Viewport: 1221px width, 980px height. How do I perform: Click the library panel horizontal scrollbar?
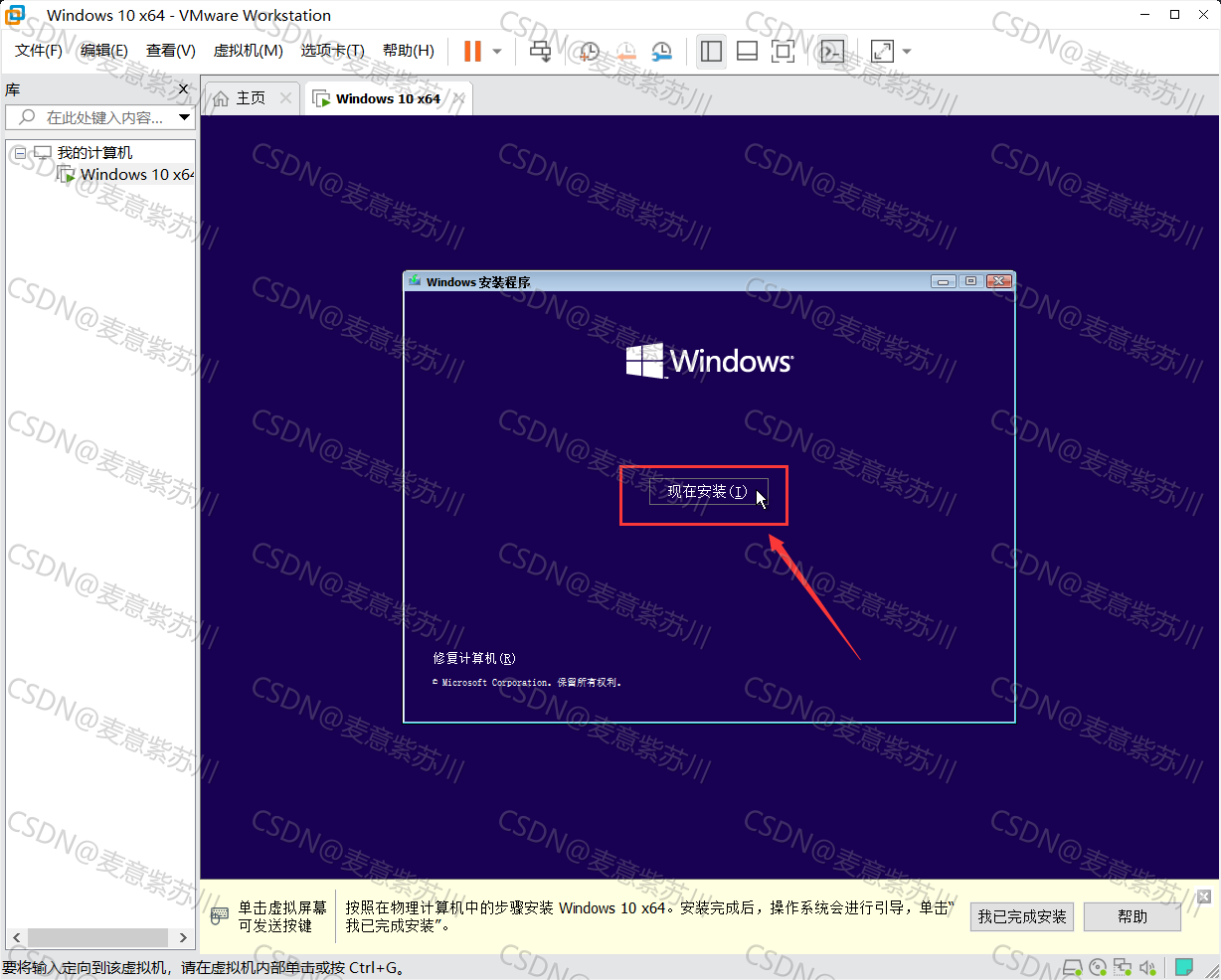(97, 937)
